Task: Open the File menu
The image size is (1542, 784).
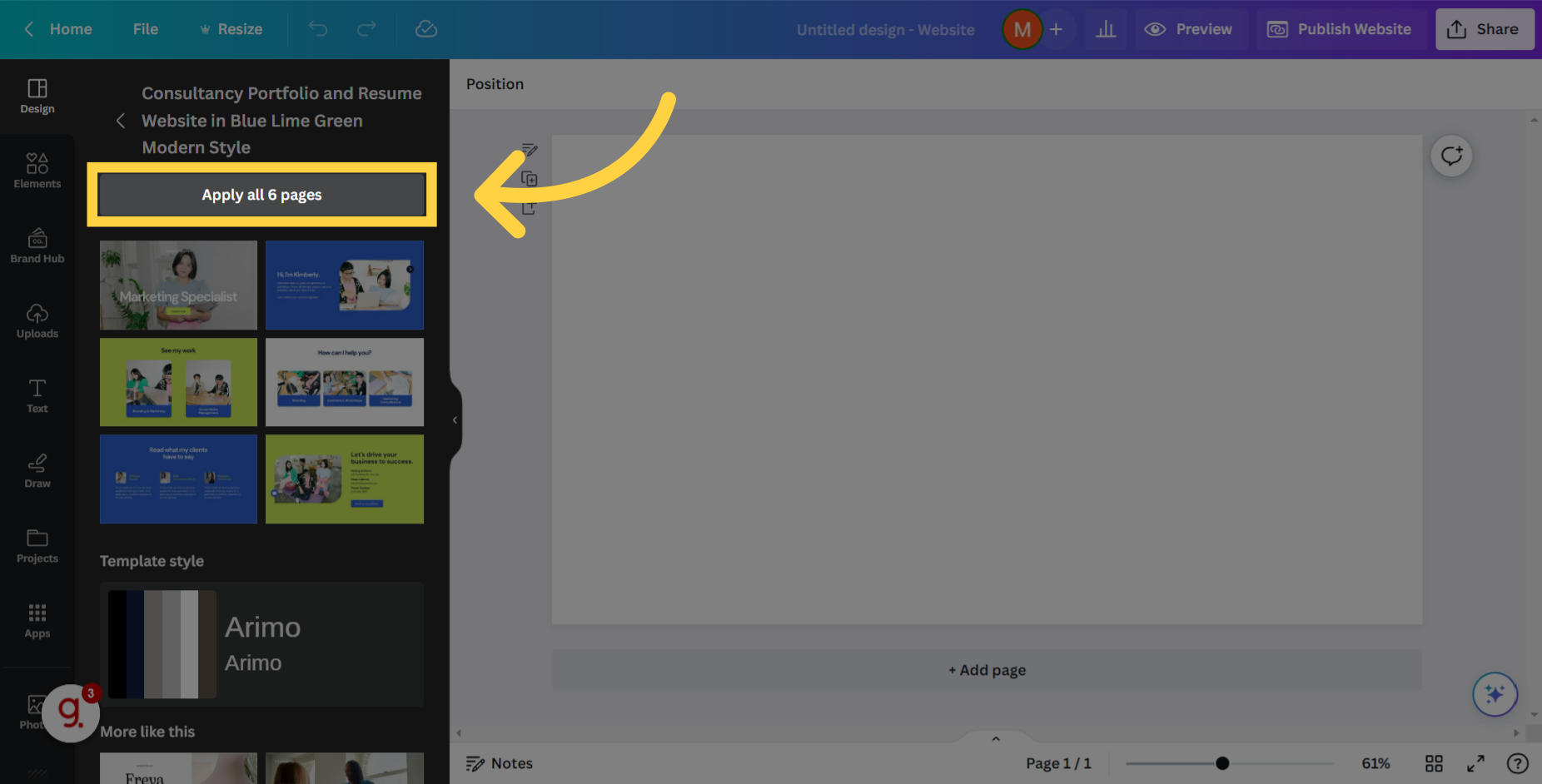Action: (145, 28)
